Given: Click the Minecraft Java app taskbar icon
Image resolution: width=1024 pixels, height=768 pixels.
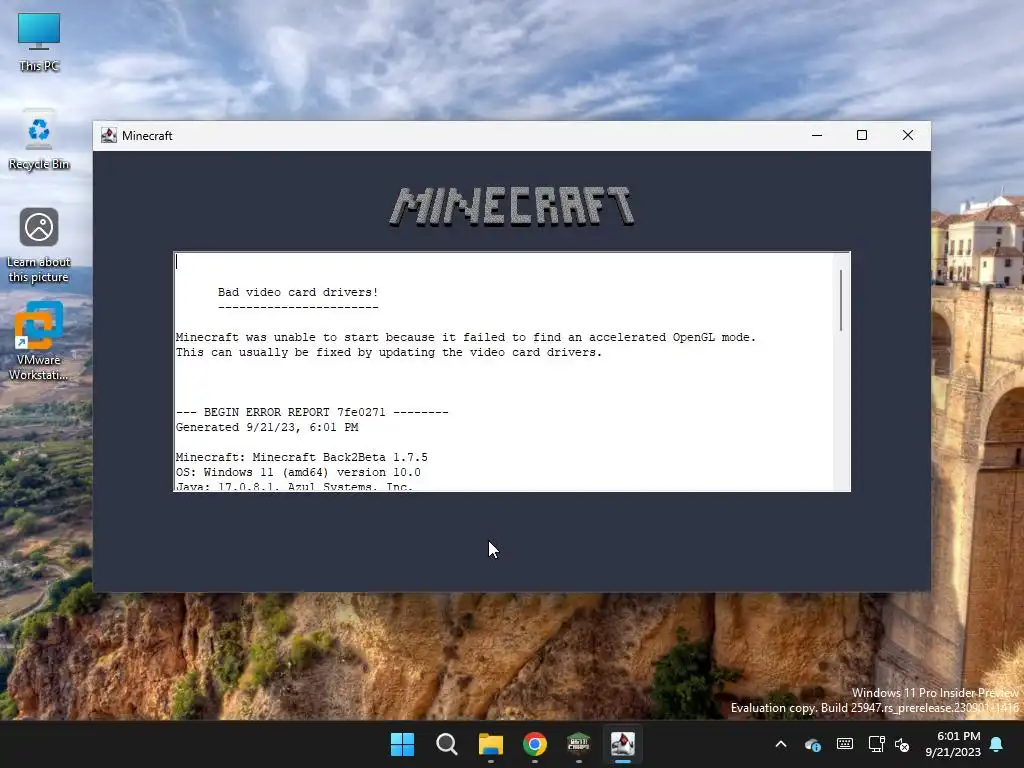Looking at the screenshot, I should (x=622, y=744).
